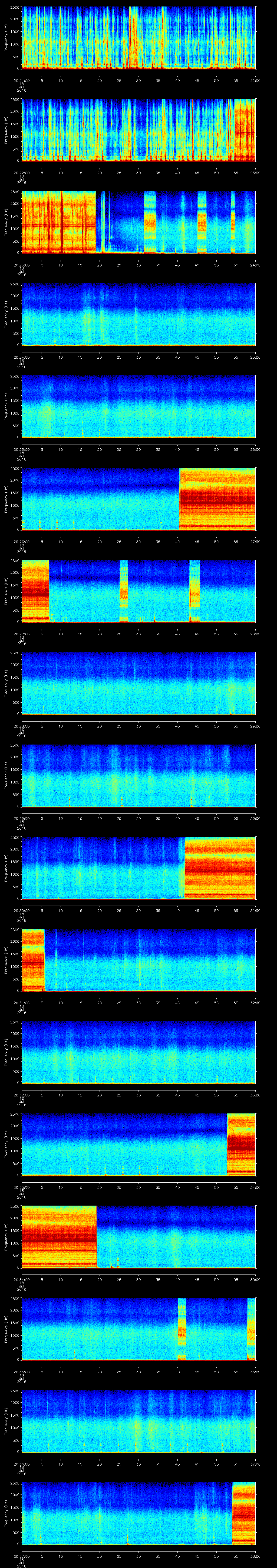Click red noise block starting the 20:23:00 spectrogram

(x=58, y=222)
